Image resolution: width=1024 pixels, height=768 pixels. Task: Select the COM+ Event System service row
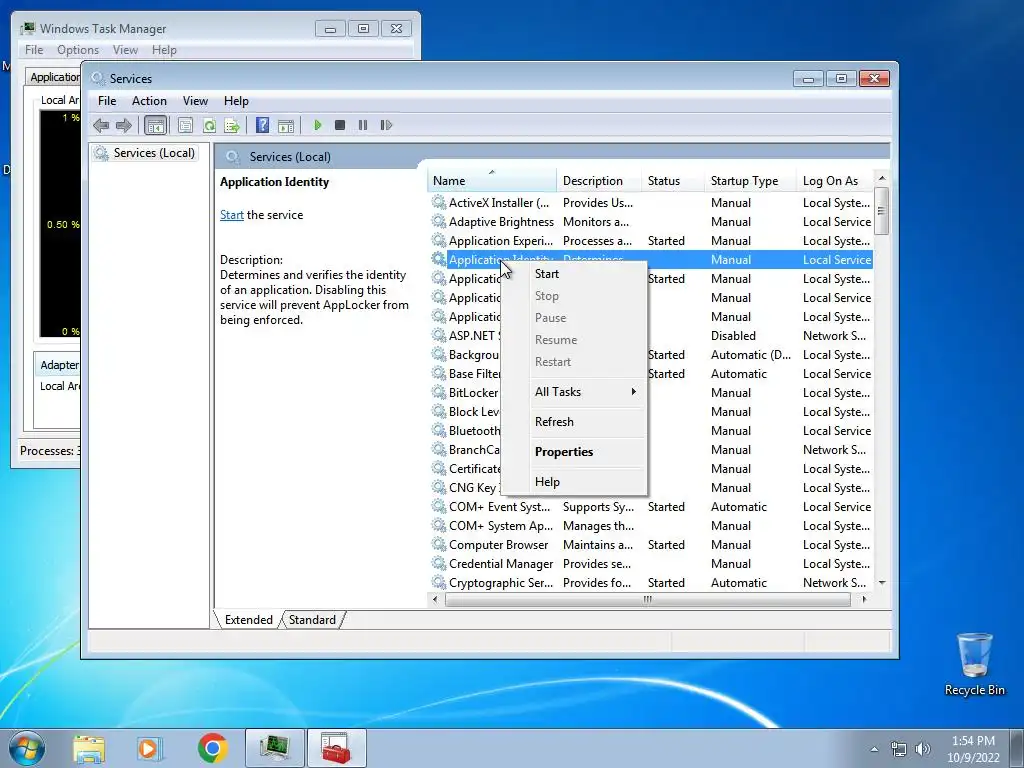pos(650,507)
